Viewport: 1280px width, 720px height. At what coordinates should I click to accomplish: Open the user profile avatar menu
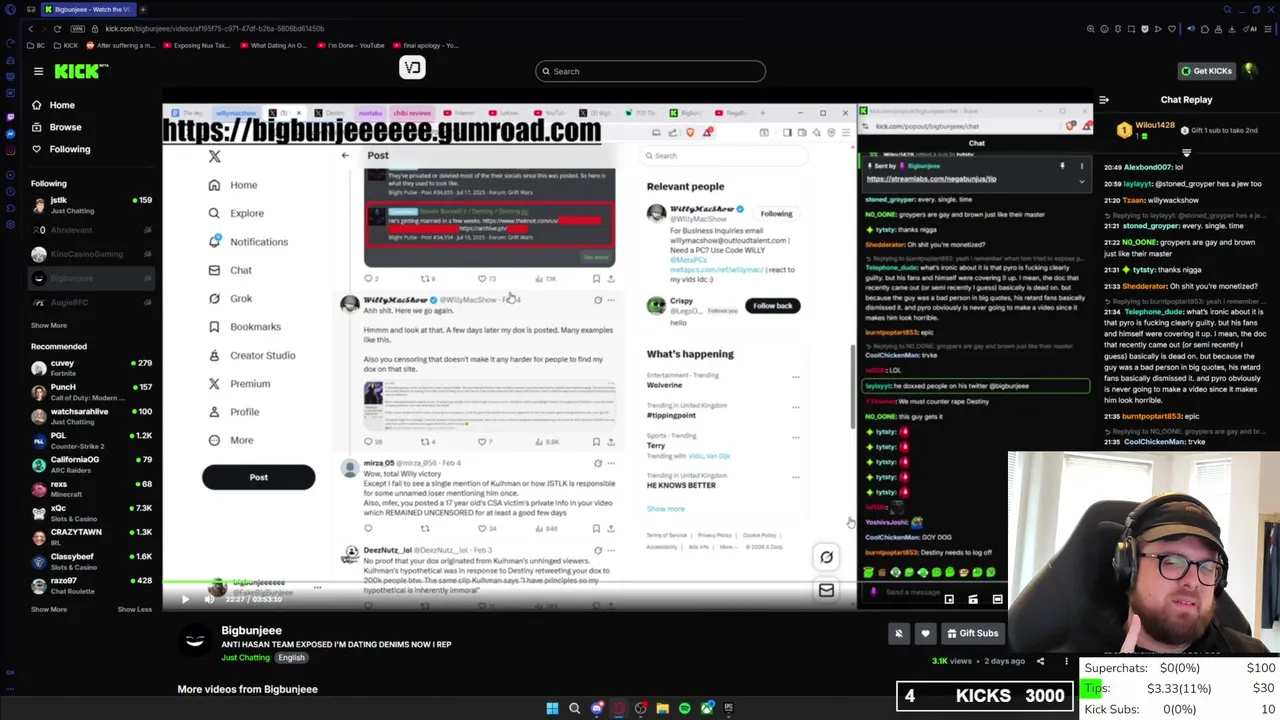(1250, 70)
